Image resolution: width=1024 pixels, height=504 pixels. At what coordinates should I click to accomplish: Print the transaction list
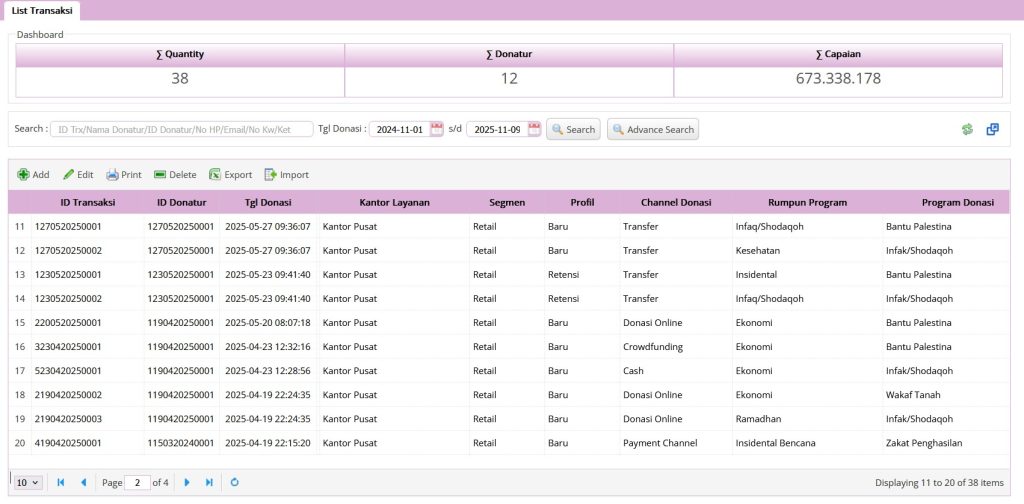(x=124, y=174)
